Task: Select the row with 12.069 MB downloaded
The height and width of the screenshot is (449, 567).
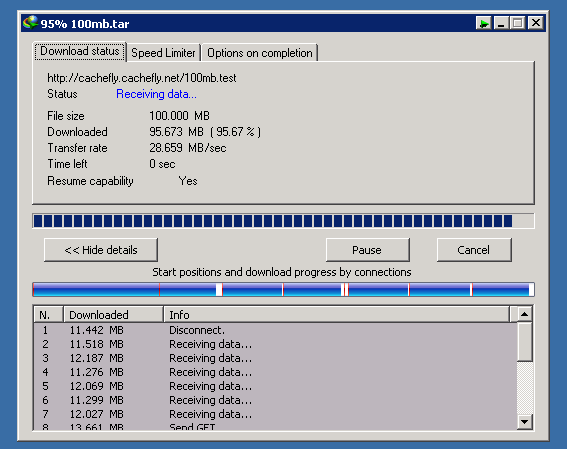Action: click(x=275, y=386)
